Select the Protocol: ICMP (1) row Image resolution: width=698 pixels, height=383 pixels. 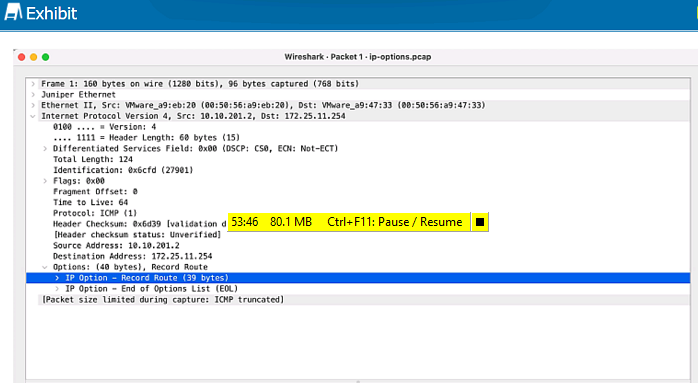(358, 213)
